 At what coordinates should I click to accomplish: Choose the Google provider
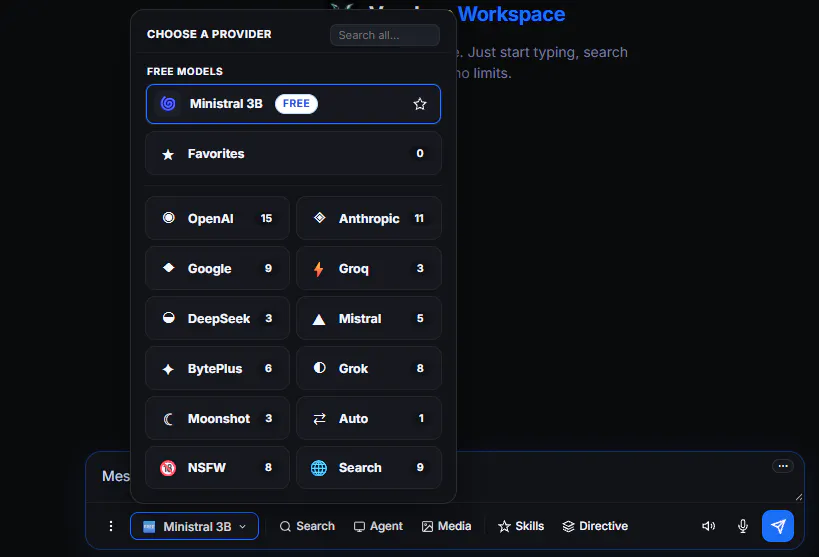(x=217, y=269)
